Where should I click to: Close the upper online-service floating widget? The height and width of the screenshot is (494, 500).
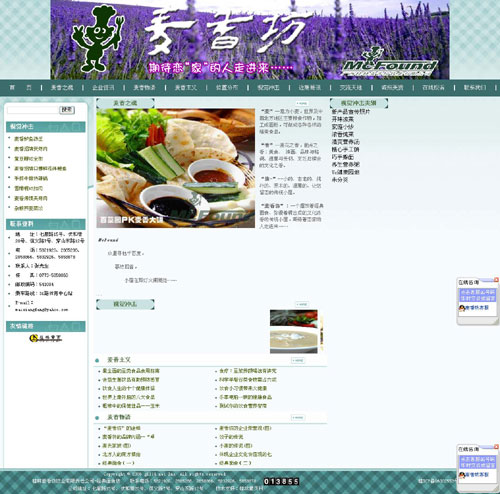tap(496, 280)
